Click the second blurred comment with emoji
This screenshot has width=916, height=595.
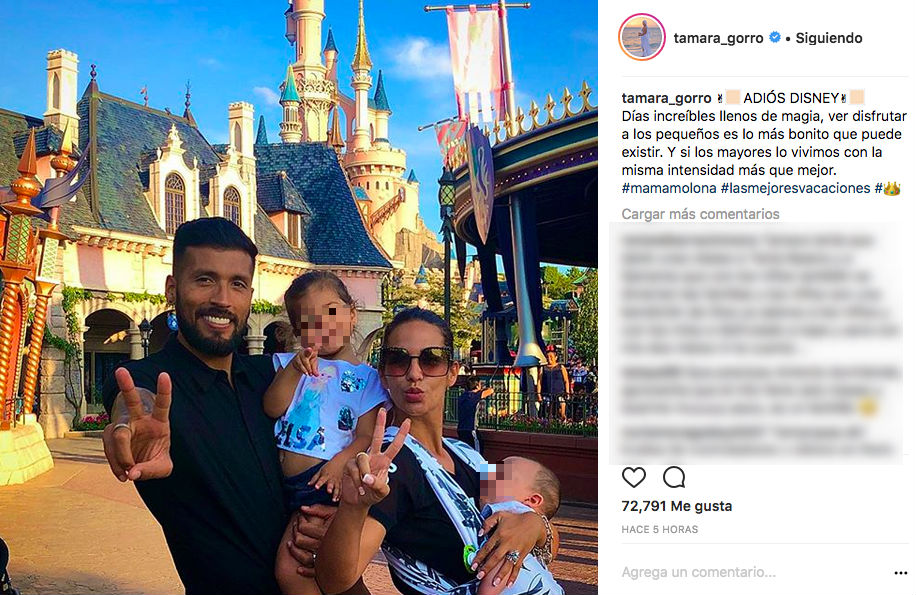click(x=758, y=390)
